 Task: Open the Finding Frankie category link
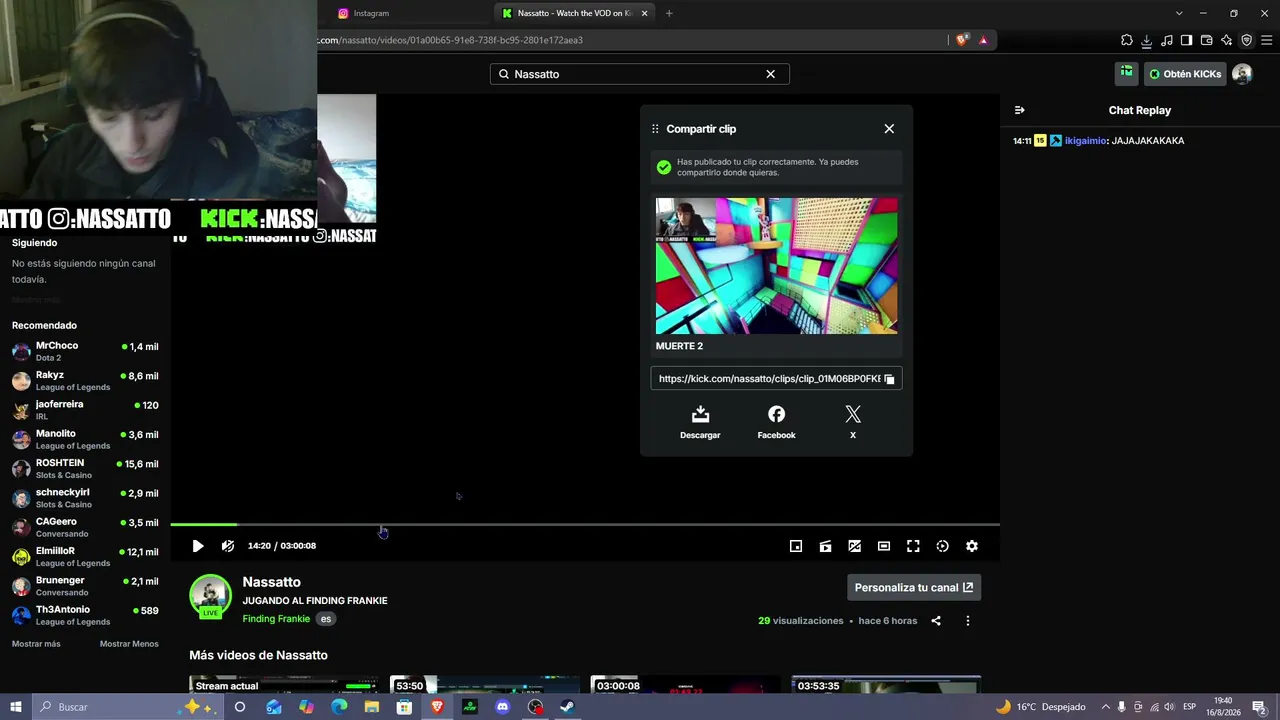[276, 619]
